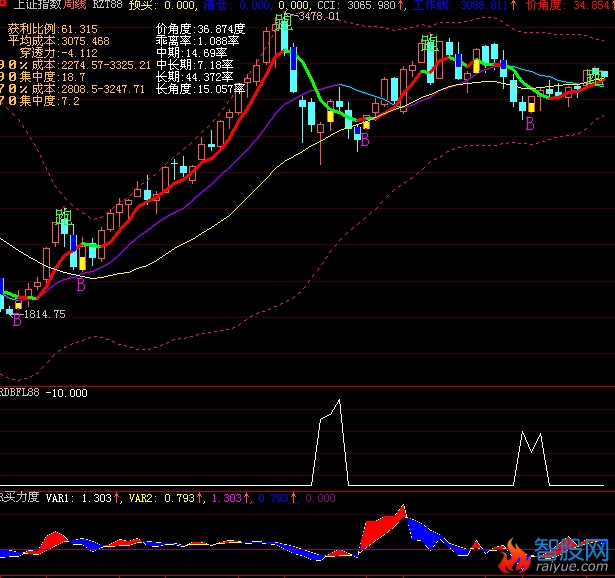Select the 90%成本:2274.57-3325.21 line
This screenshot has width=615, height=578.
click(x=75, y=65)
